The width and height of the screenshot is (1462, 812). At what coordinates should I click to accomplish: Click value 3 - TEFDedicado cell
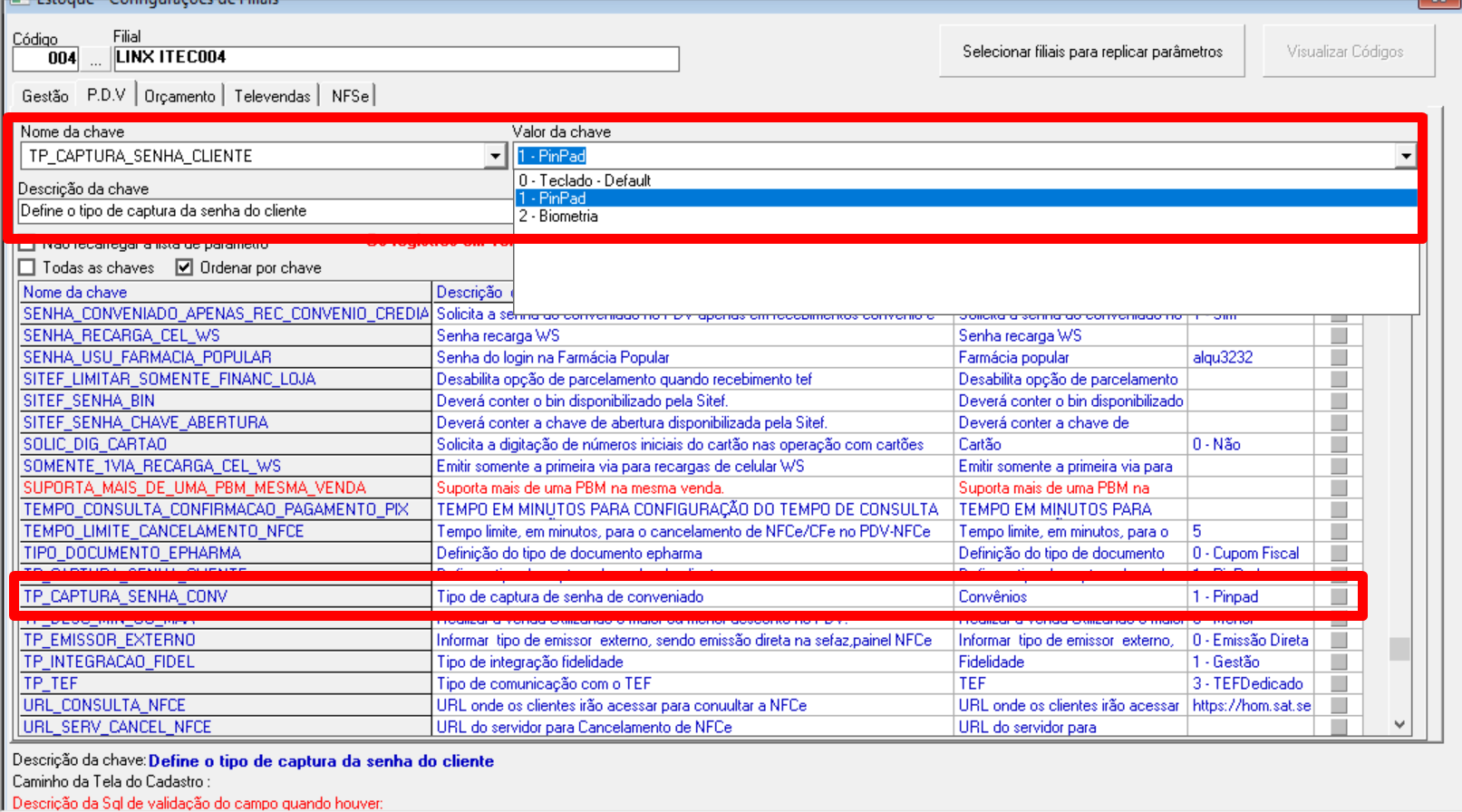(1251, 683)
